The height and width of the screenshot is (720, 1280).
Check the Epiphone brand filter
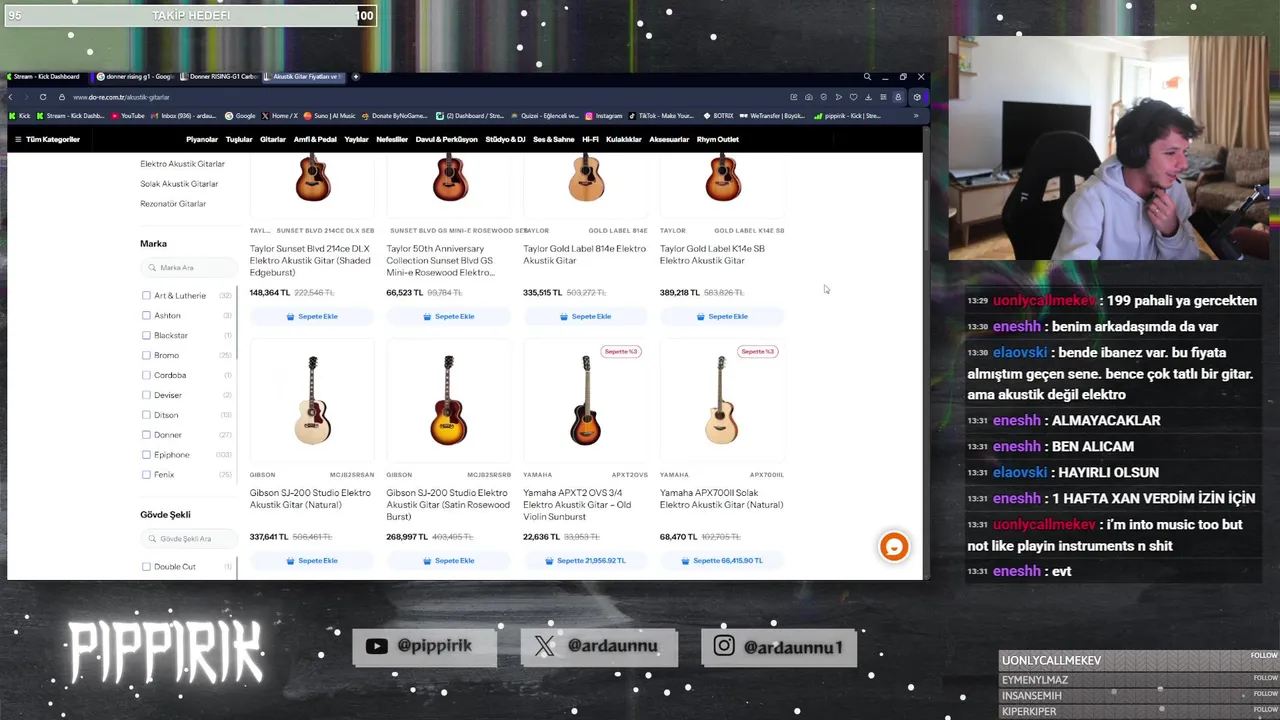[146, 455]
